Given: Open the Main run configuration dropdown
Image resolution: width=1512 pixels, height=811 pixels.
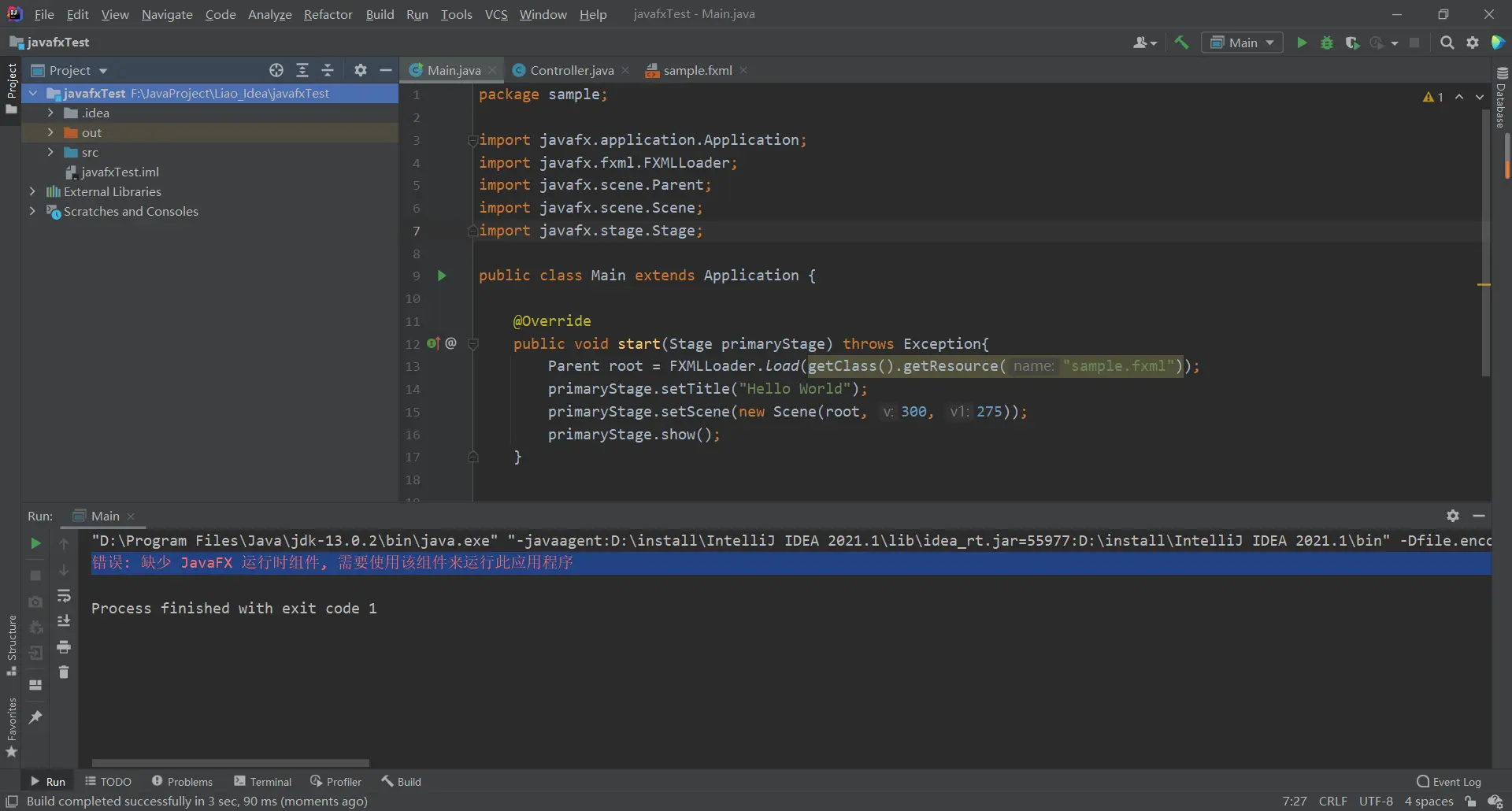Looking at the screenshot, I should (x=1243, y=43).
